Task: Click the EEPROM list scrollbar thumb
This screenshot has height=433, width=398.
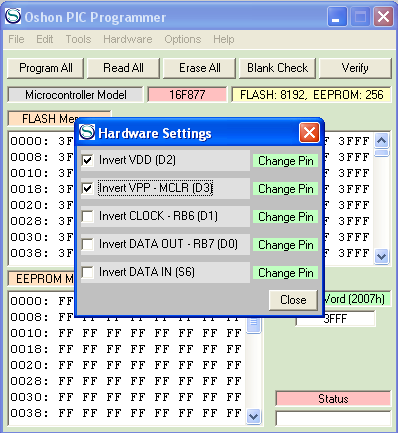Action: [253, 323]
